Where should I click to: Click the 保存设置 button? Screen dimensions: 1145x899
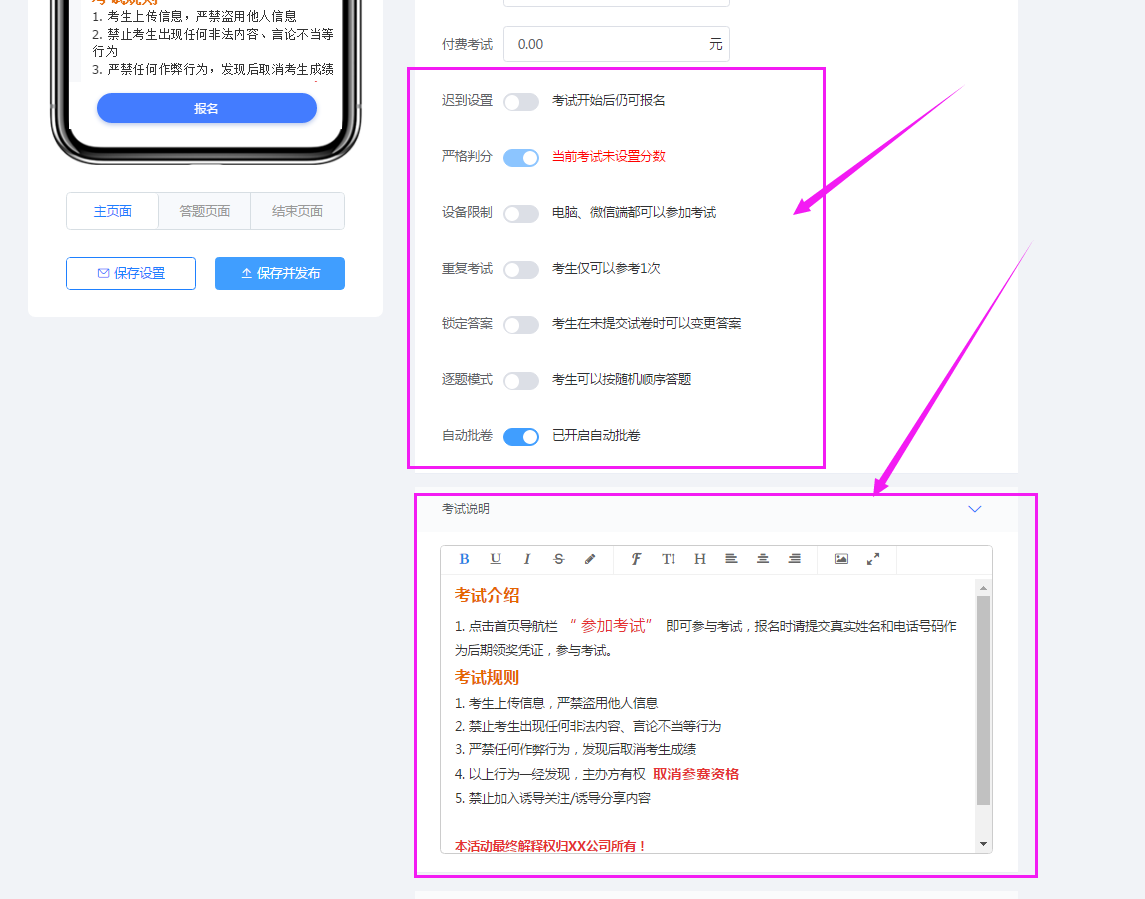(x=131, y=273)
